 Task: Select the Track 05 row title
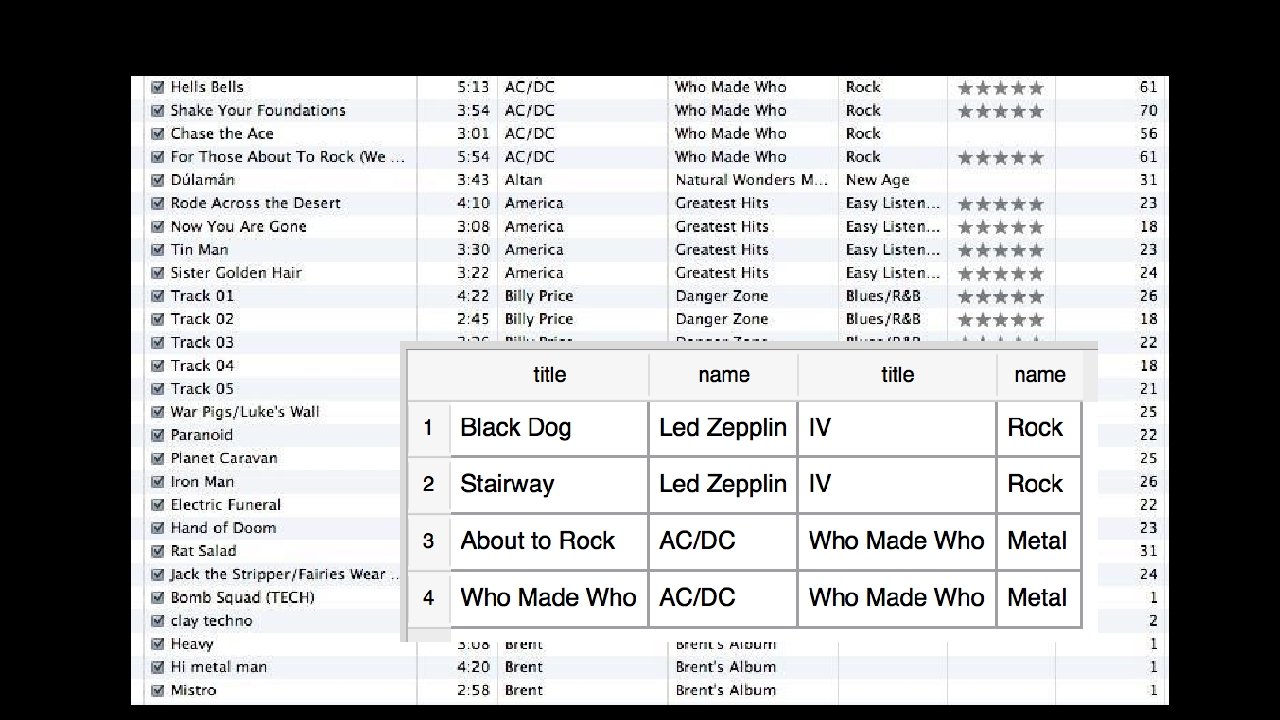202,388
